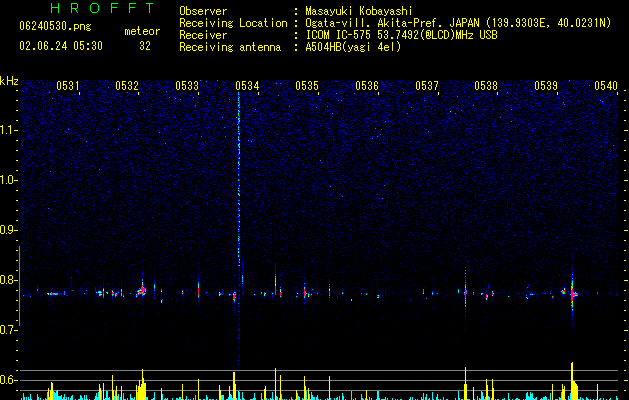Image resolution: width=629 pixels, height=400 pixels.
Task: Click the ICOM IC-575 receiver value
Action: click(401, 35)
